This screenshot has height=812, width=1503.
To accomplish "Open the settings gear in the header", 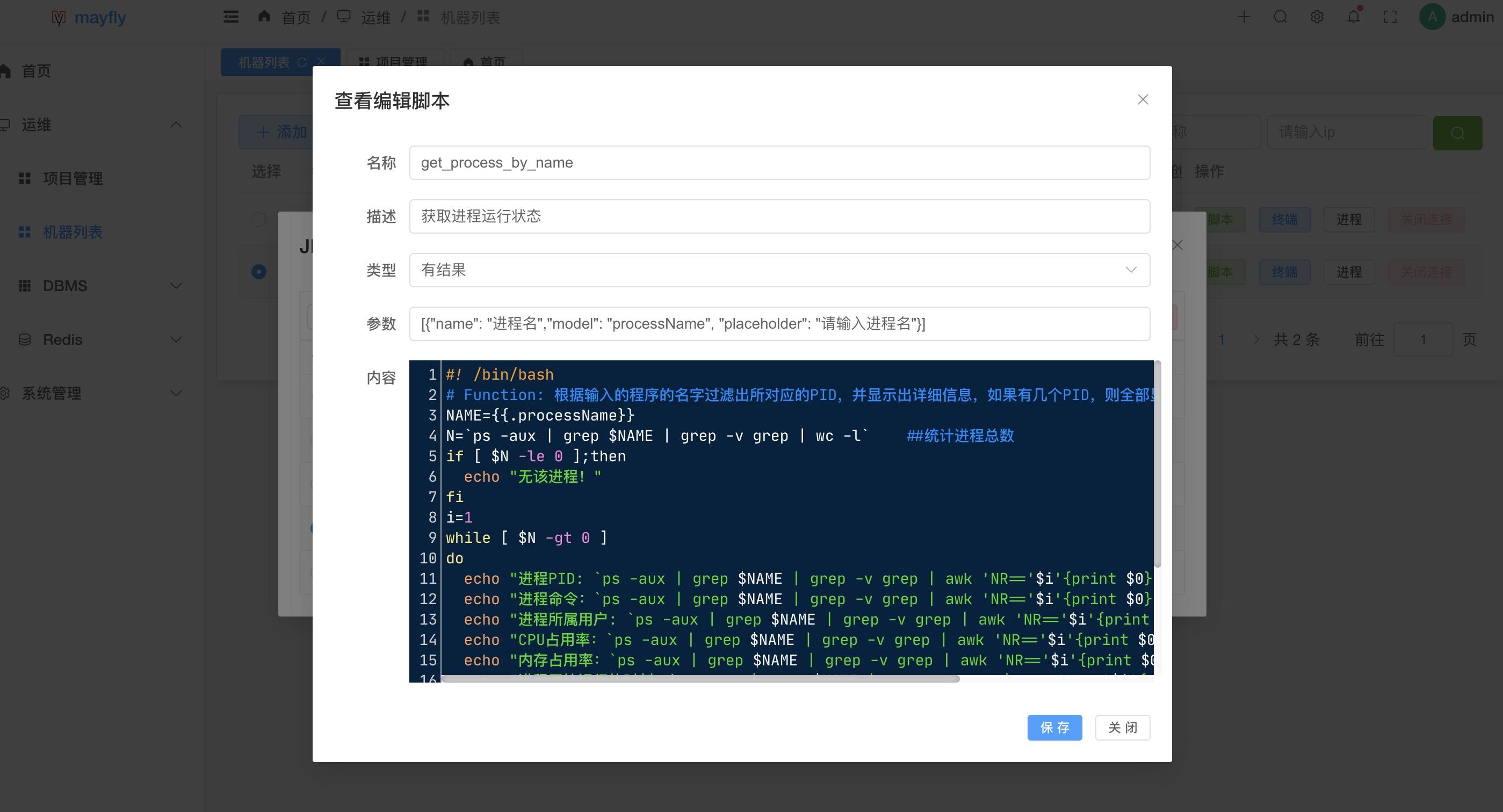I will point(1317,17).
